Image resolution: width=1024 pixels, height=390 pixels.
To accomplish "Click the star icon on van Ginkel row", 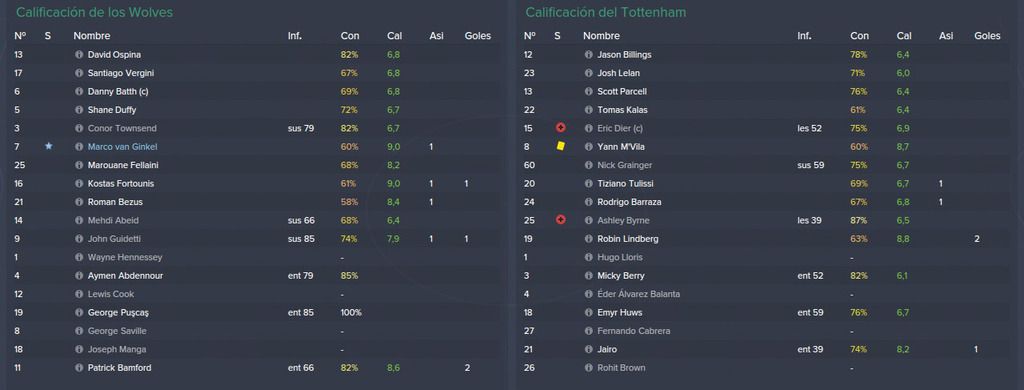I will (x=48, y=146).
